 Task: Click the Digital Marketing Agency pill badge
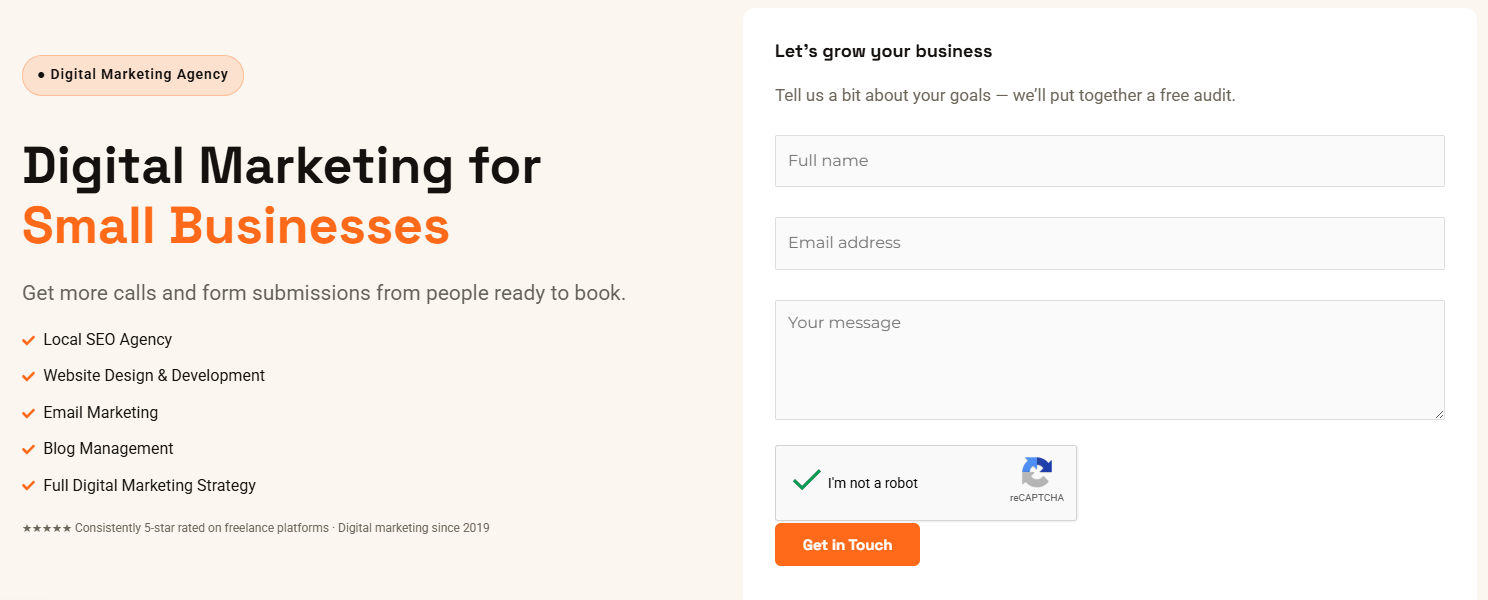tap(133, 75)
